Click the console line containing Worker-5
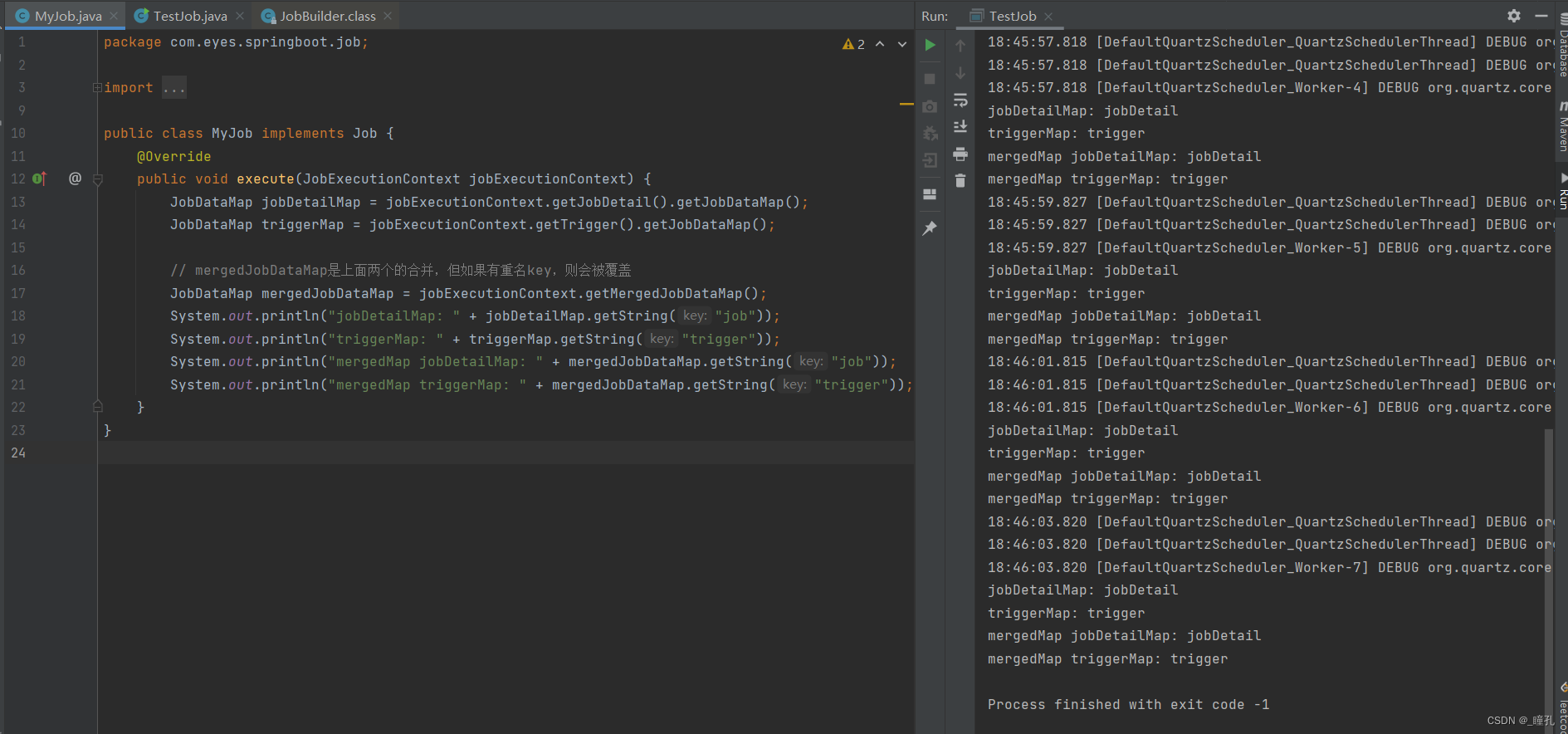 (x=1269, y=247)
